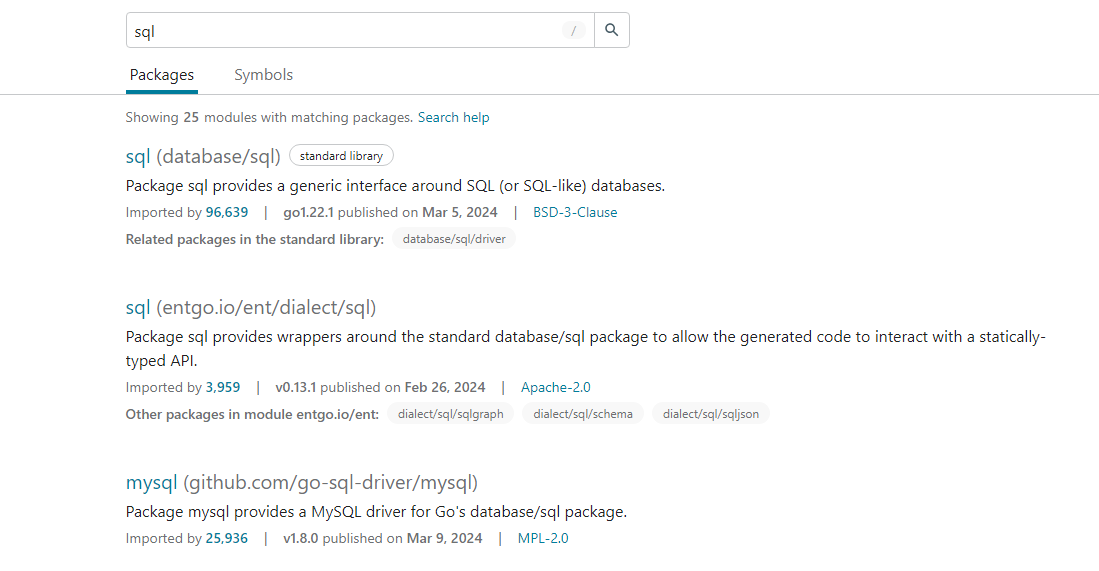Open the database/sql/driver related package

(454, 239)
